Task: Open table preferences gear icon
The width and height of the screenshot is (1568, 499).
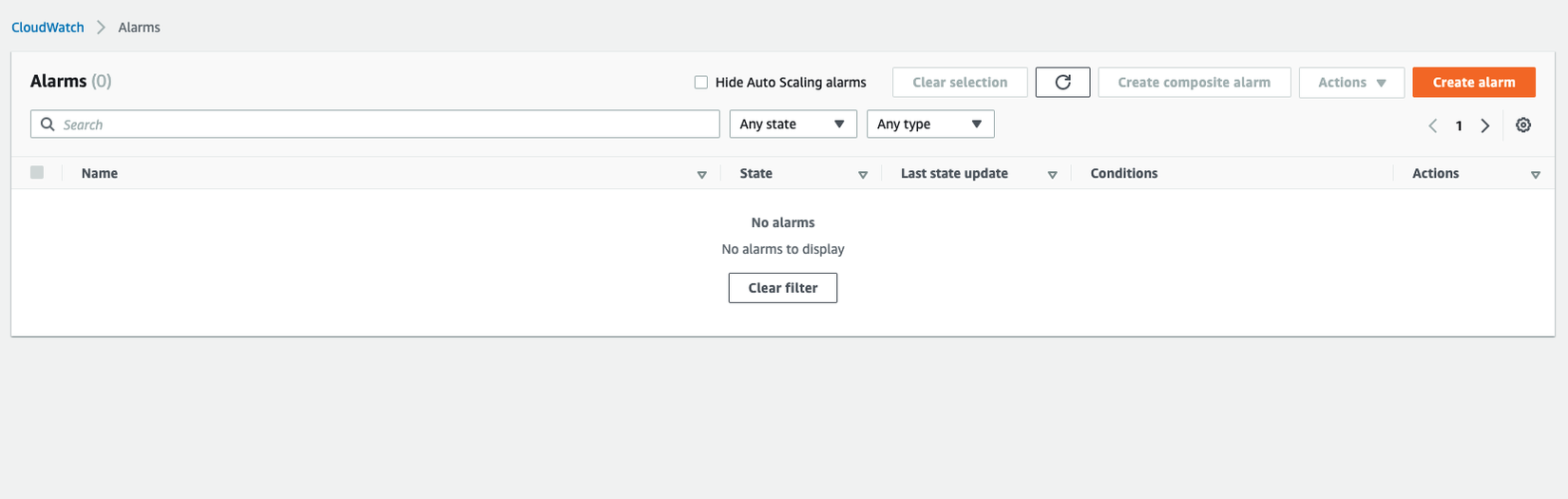Action: point(1523,125)
